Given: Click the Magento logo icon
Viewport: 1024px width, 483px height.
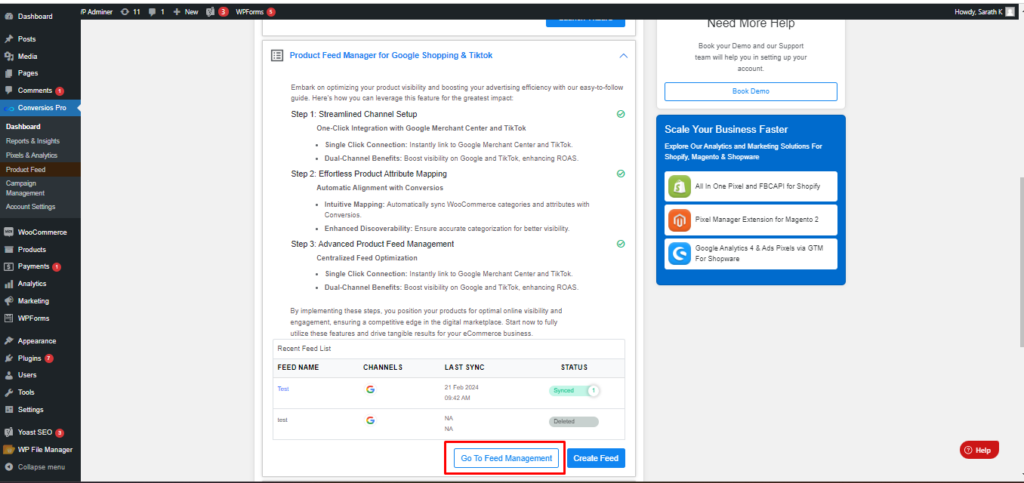Looking at the screenshot, I should coord(680,220).
